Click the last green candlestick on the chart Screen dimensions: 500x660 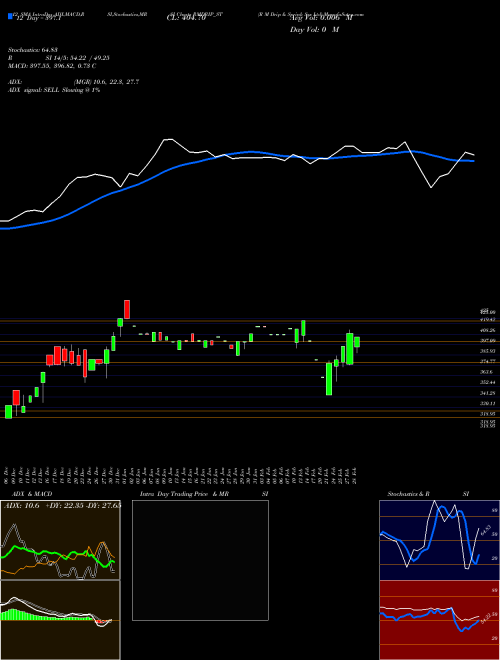point(357,342)
